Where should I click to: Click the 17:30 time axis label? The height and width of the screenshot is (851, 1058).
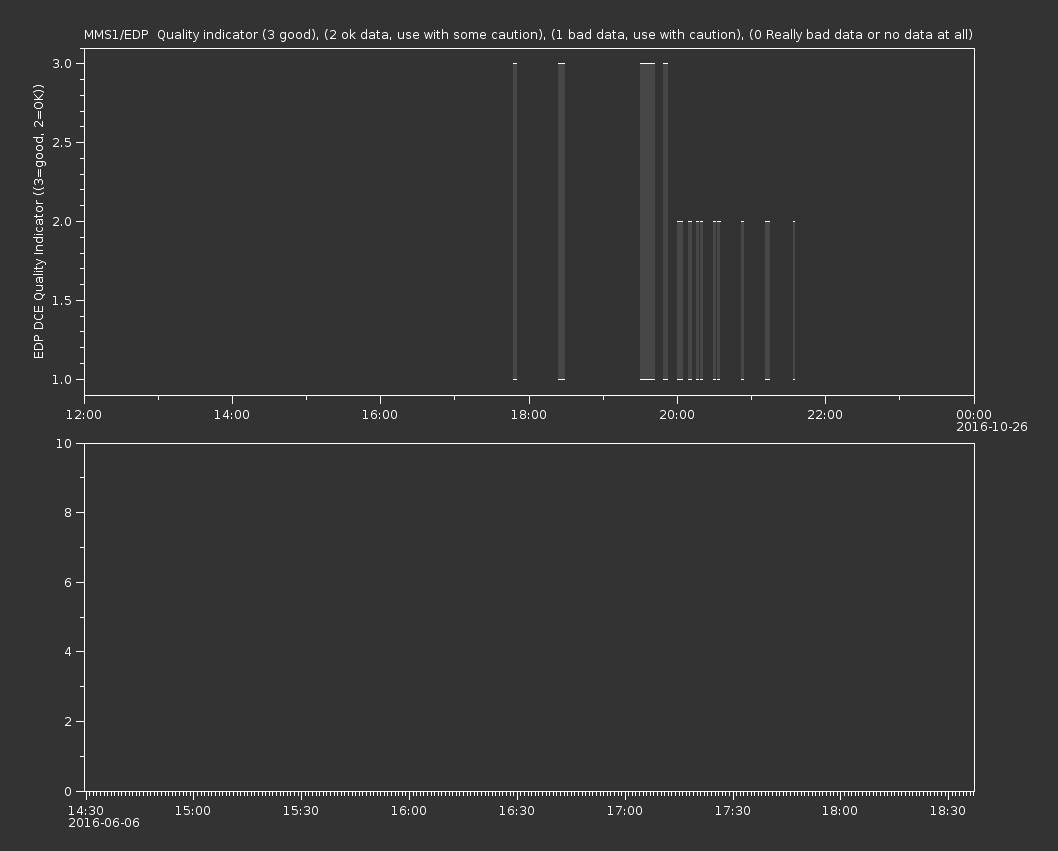pos(733,811)
